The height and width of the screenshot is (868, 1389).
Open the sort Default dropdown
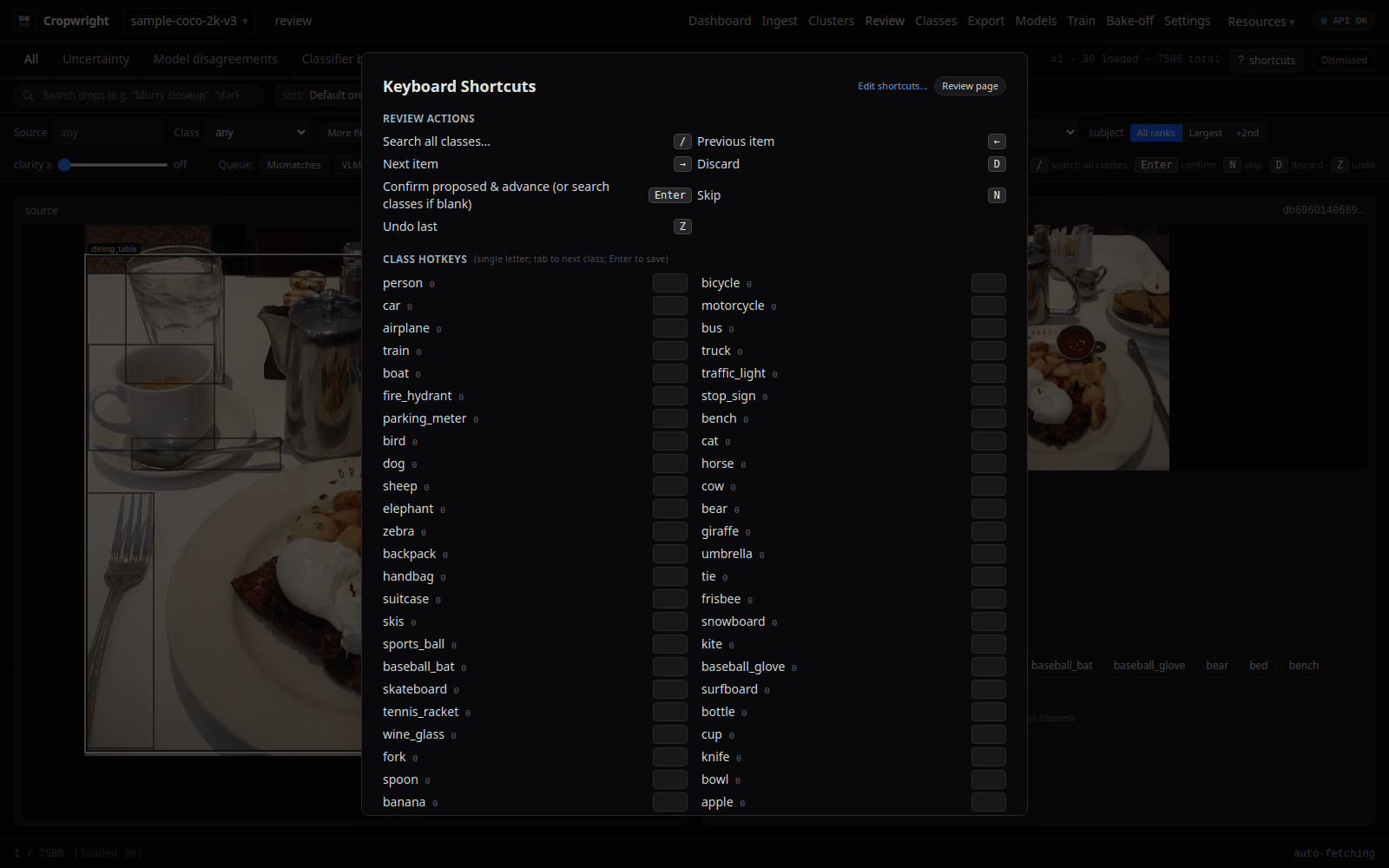319,95
